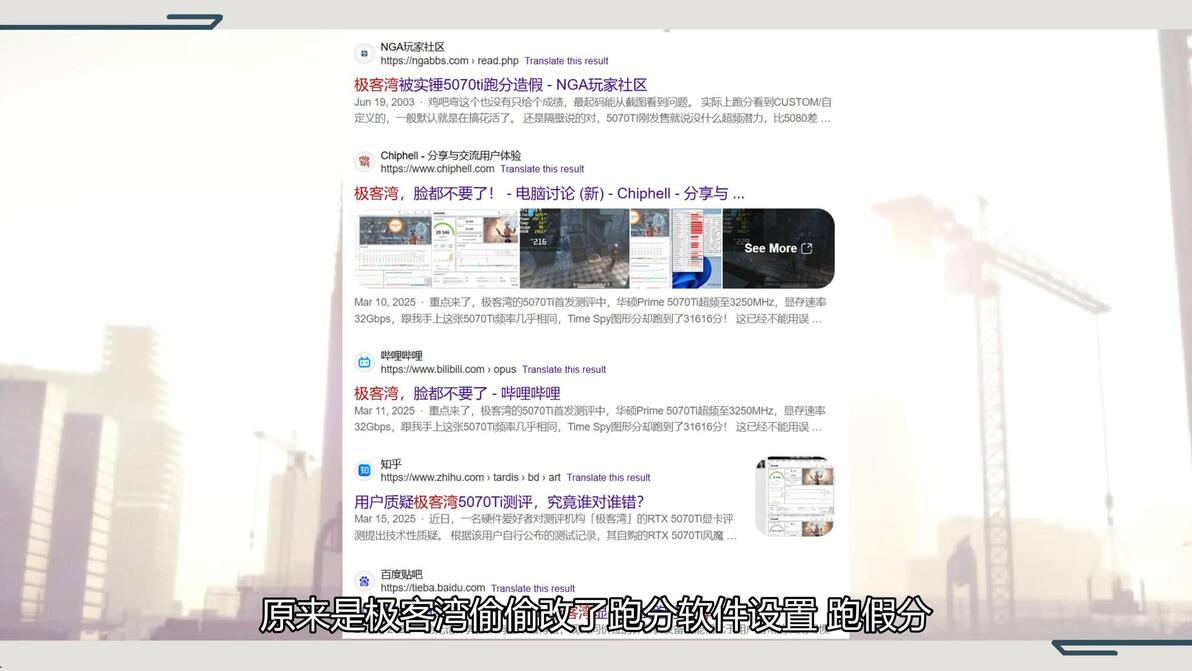Click the 知乎 site favicon
1192x671 pixels.
(x=364, y=470)
